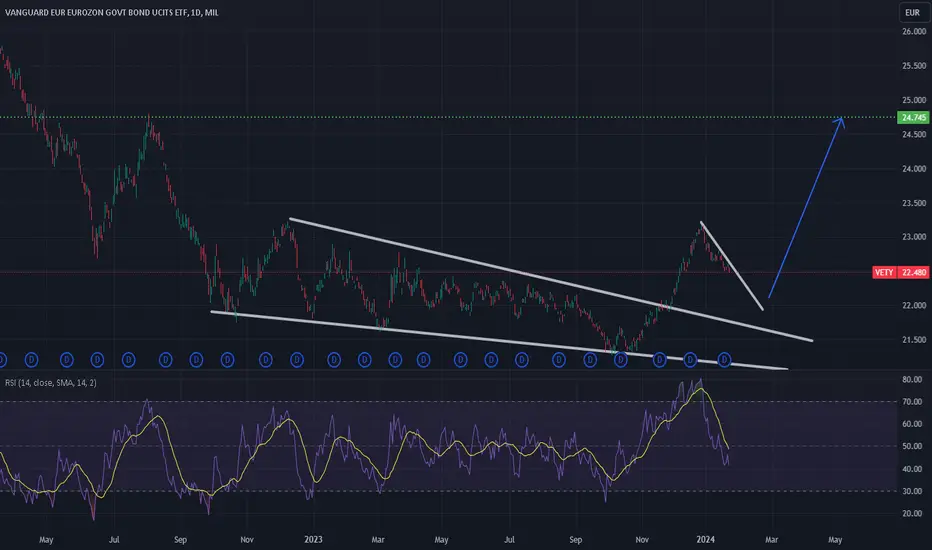932x550 pixels.
Task: Select the upper white wedge trendline
Action: (550, 279)
